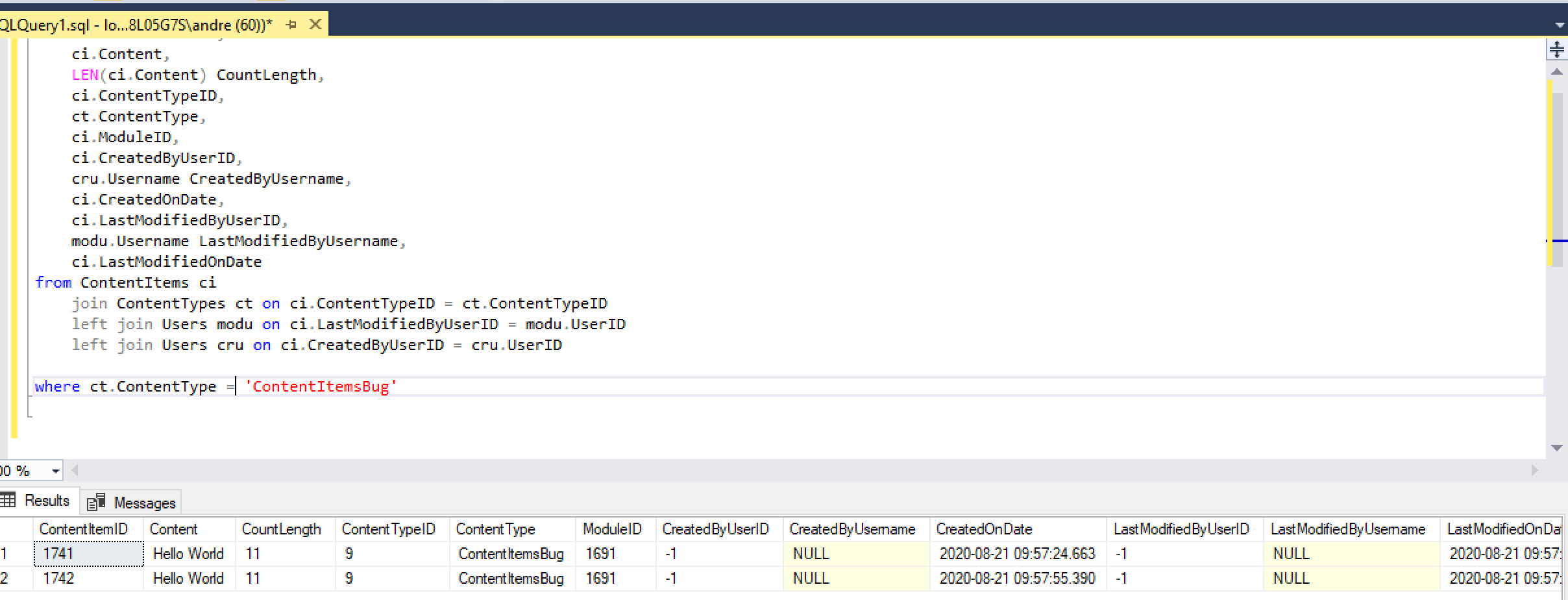Select the cell containing 1741
This screenshot has width=1568, height=600.
pos(88,553)
